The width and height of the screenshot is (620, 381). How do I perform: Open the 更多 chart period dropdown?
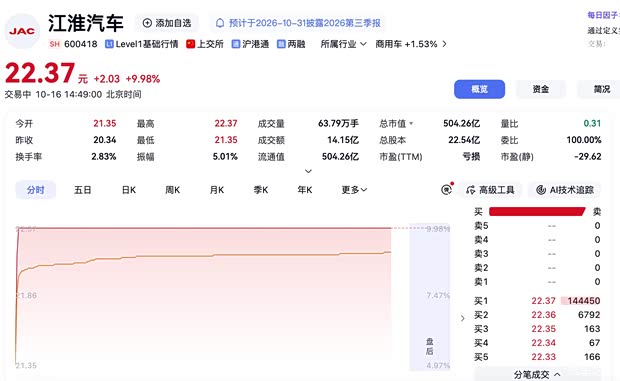click(354, 190)
